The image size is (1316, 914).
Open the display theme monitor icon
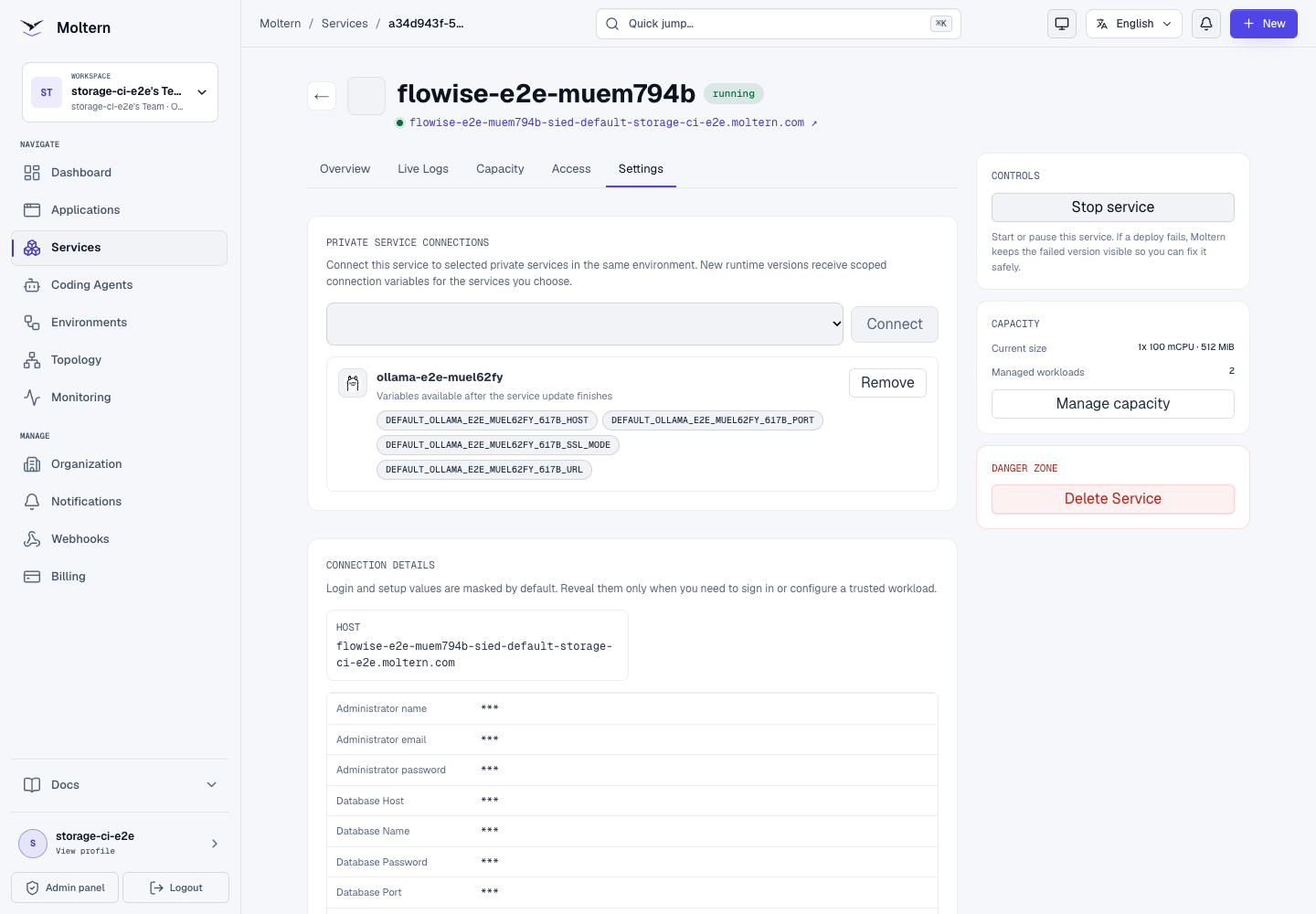[x=1062, y=24]
